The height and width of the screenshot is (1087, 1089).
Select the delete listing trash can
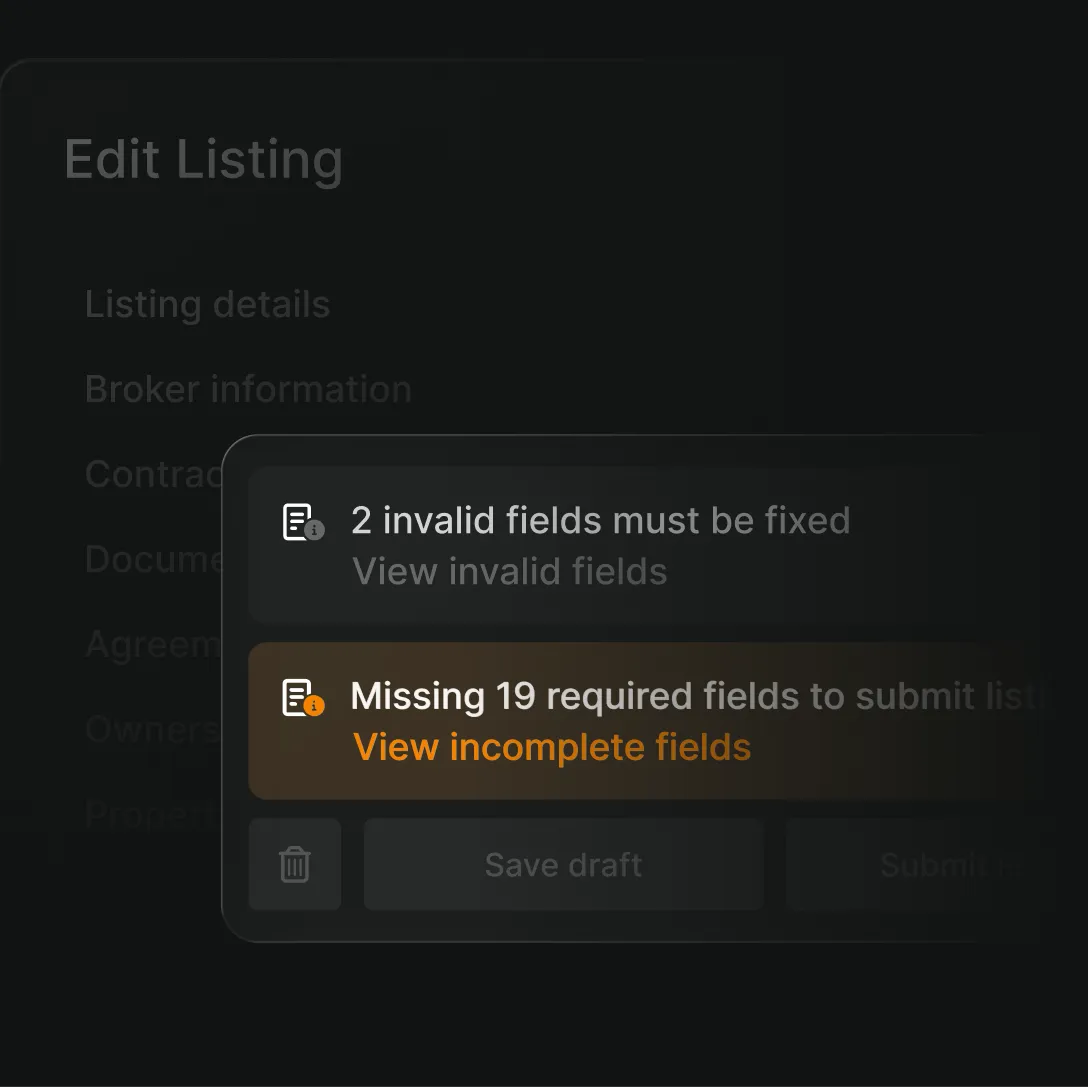click(294, 865)
